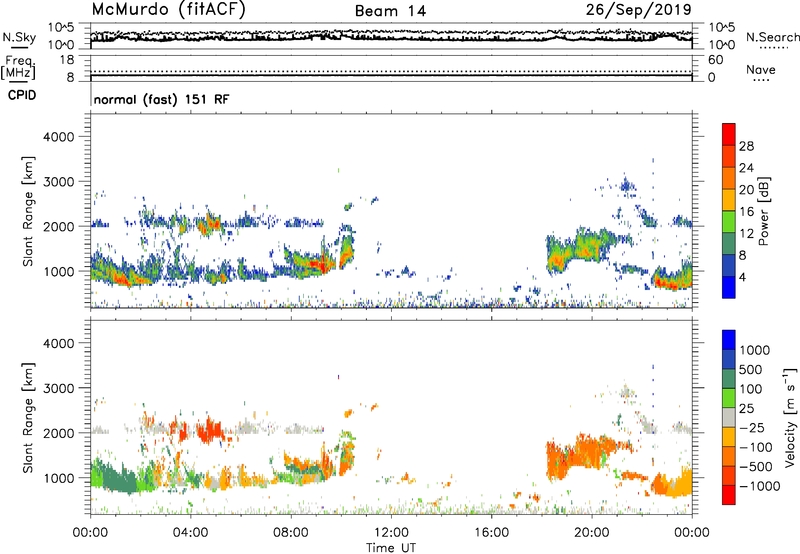The image size is (800, 554).
Task: Click the -500 value on the Velocity colorbar
Action: (756, 466)
